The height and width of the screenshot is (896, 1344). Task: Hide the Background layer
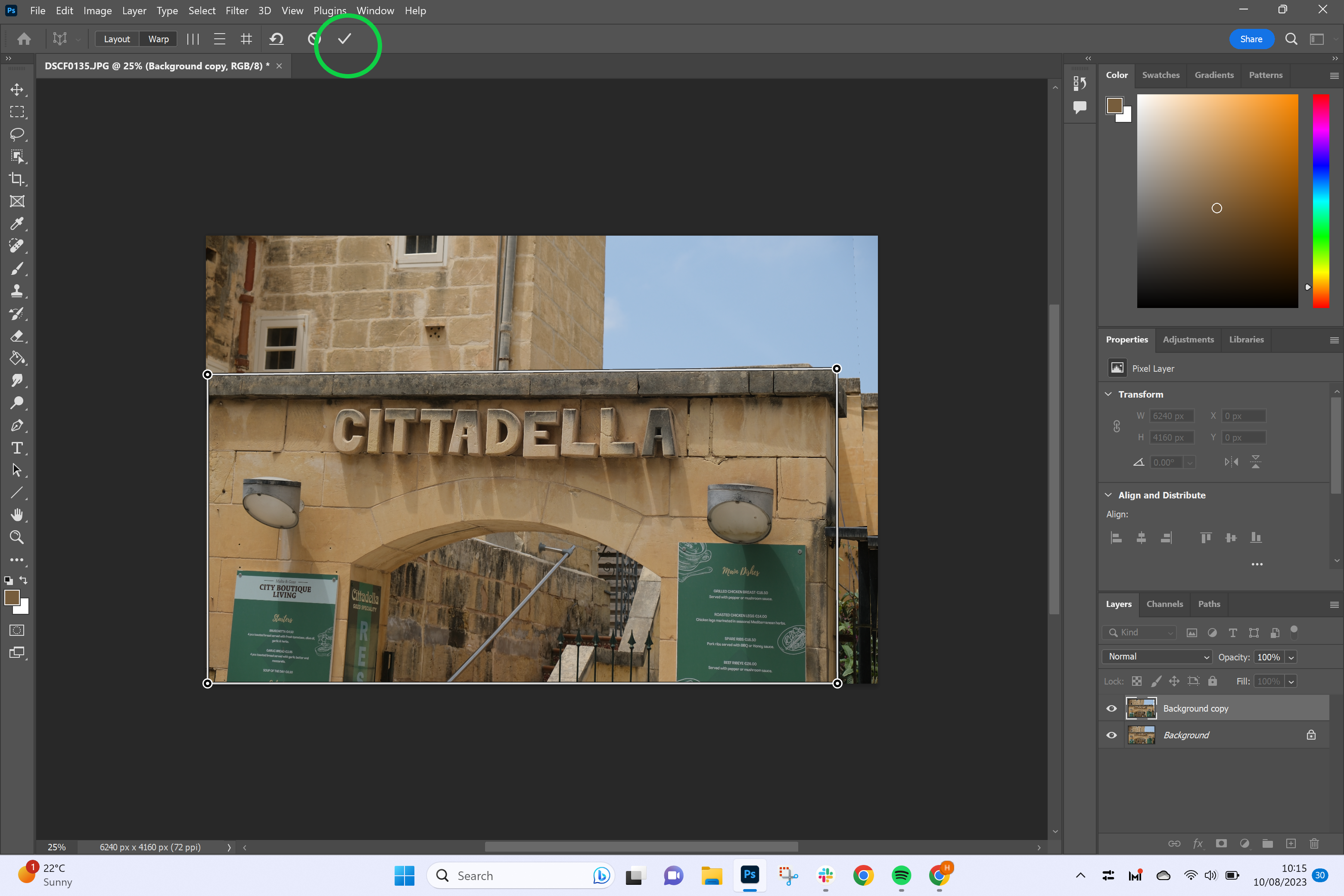pyautogui.click(x=1111, y=735)
